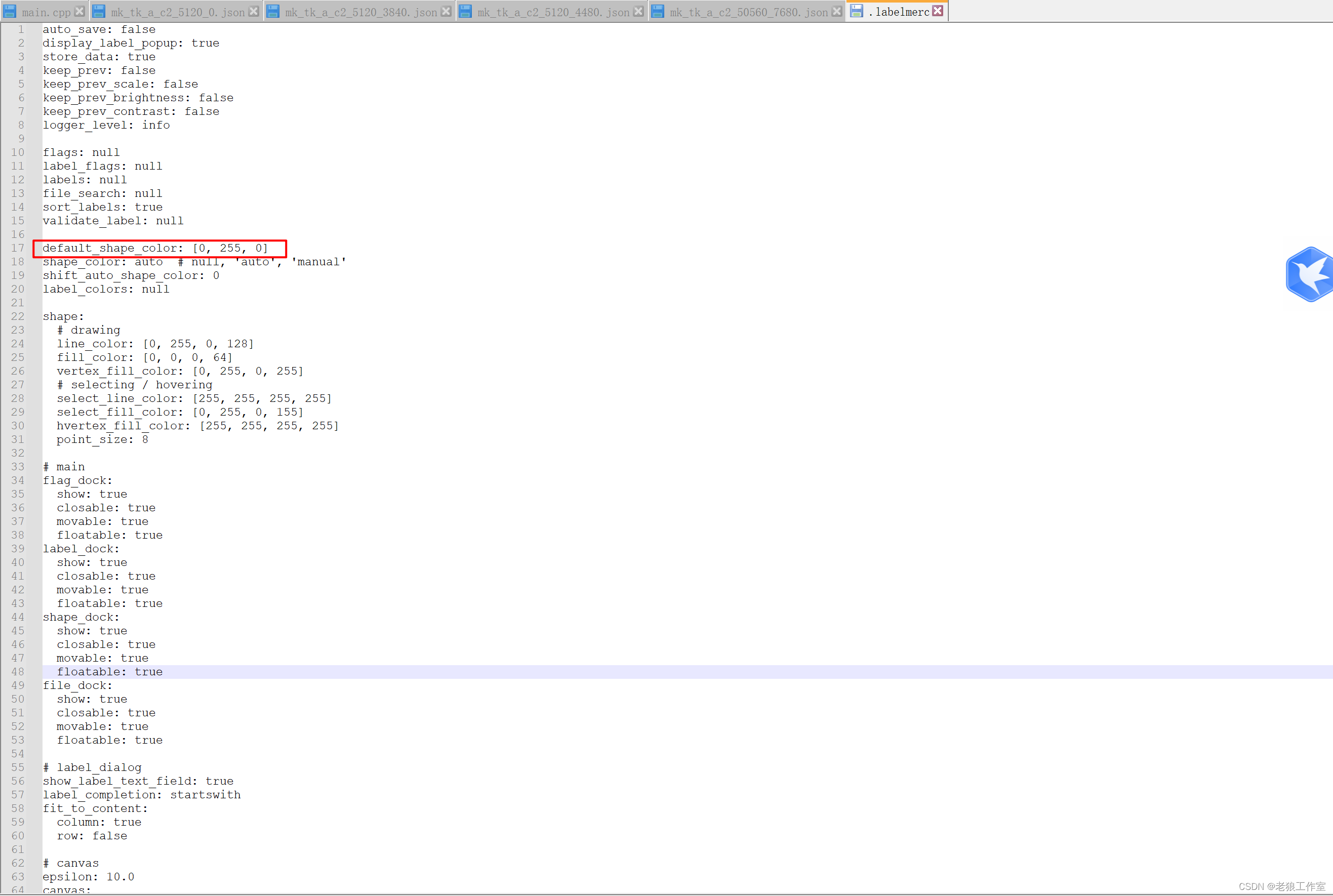Close the mk_tk_a_c2_50560_7680.json tab
The image size is (1333, 896).
click(837, 11)
